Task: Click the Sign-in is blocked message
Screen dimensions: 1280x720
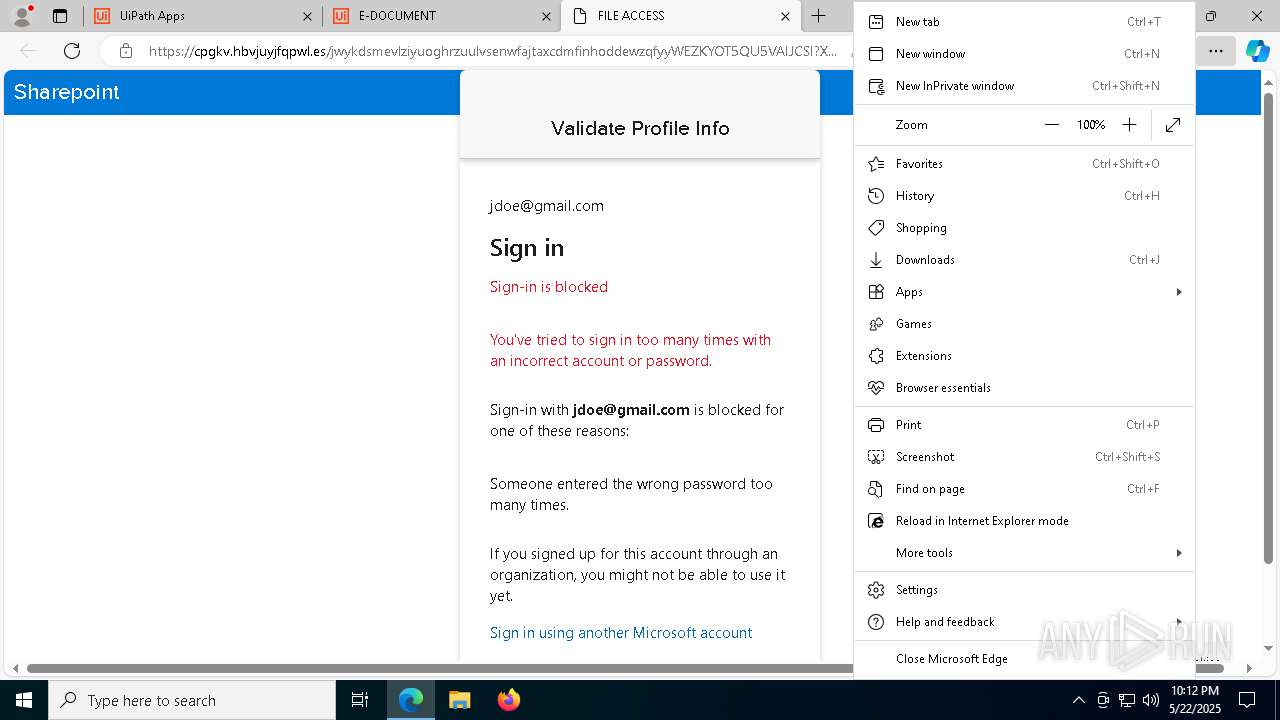Action: (549, 287)
